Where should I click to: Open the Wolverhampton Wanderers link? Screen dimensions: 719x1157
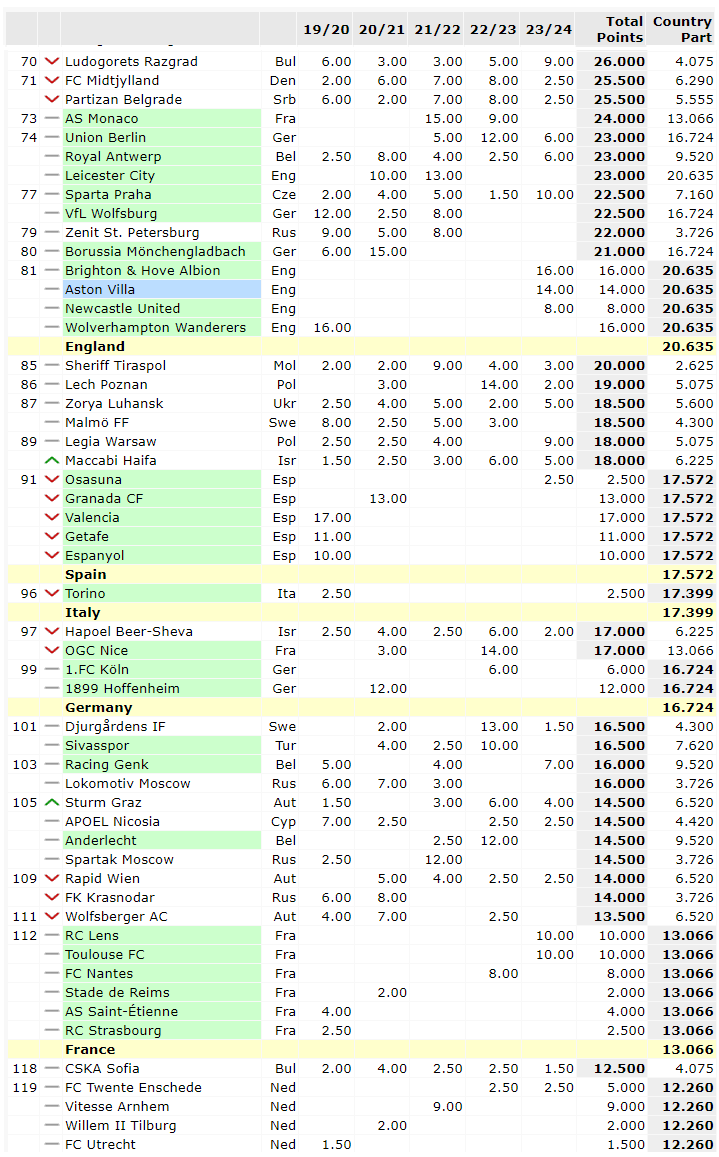[x=155, y=328]
